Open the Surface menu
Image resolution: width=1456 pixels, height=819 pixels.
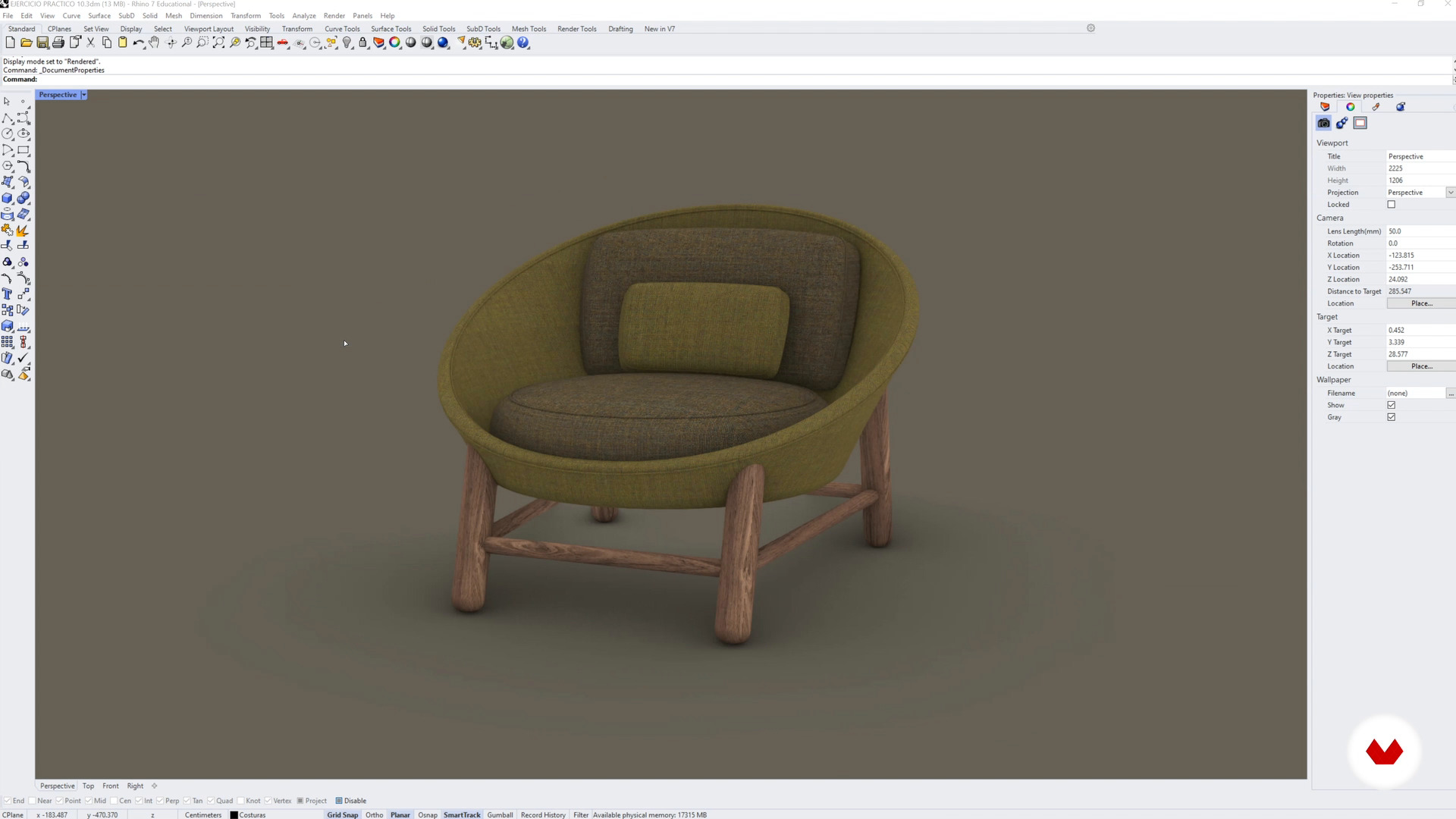[99, 16]
